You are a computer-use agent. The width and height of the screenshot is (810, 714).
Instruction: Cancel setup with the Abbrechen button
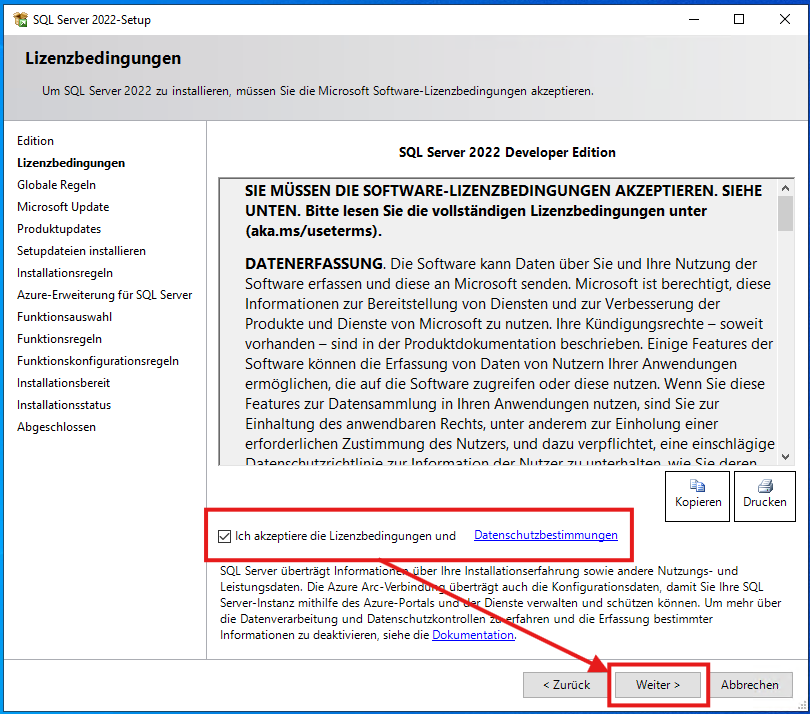point(751,684)
